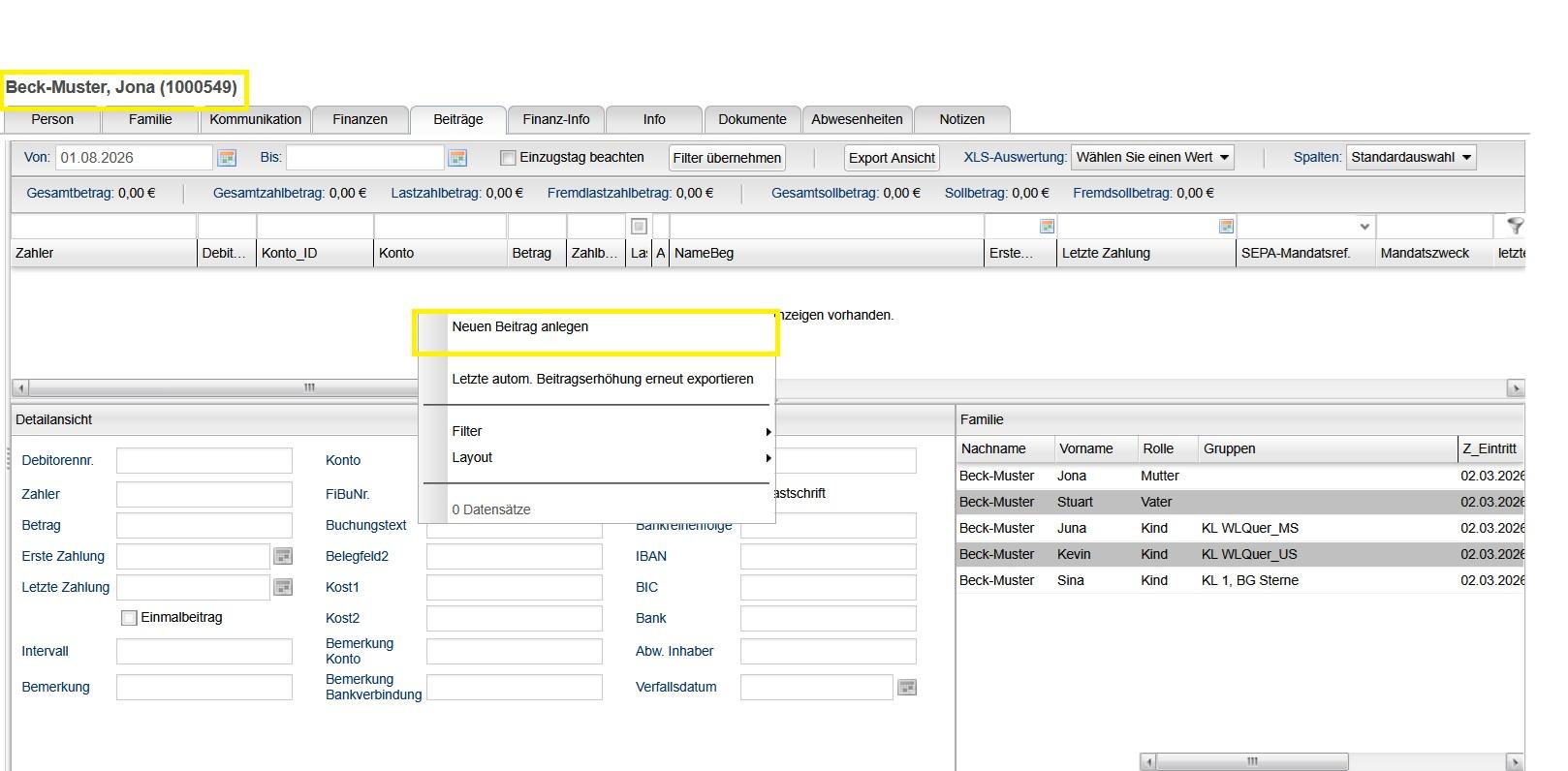1568x771 pixels.
Task: Sort by the Zahler column header
Action: 104,254
